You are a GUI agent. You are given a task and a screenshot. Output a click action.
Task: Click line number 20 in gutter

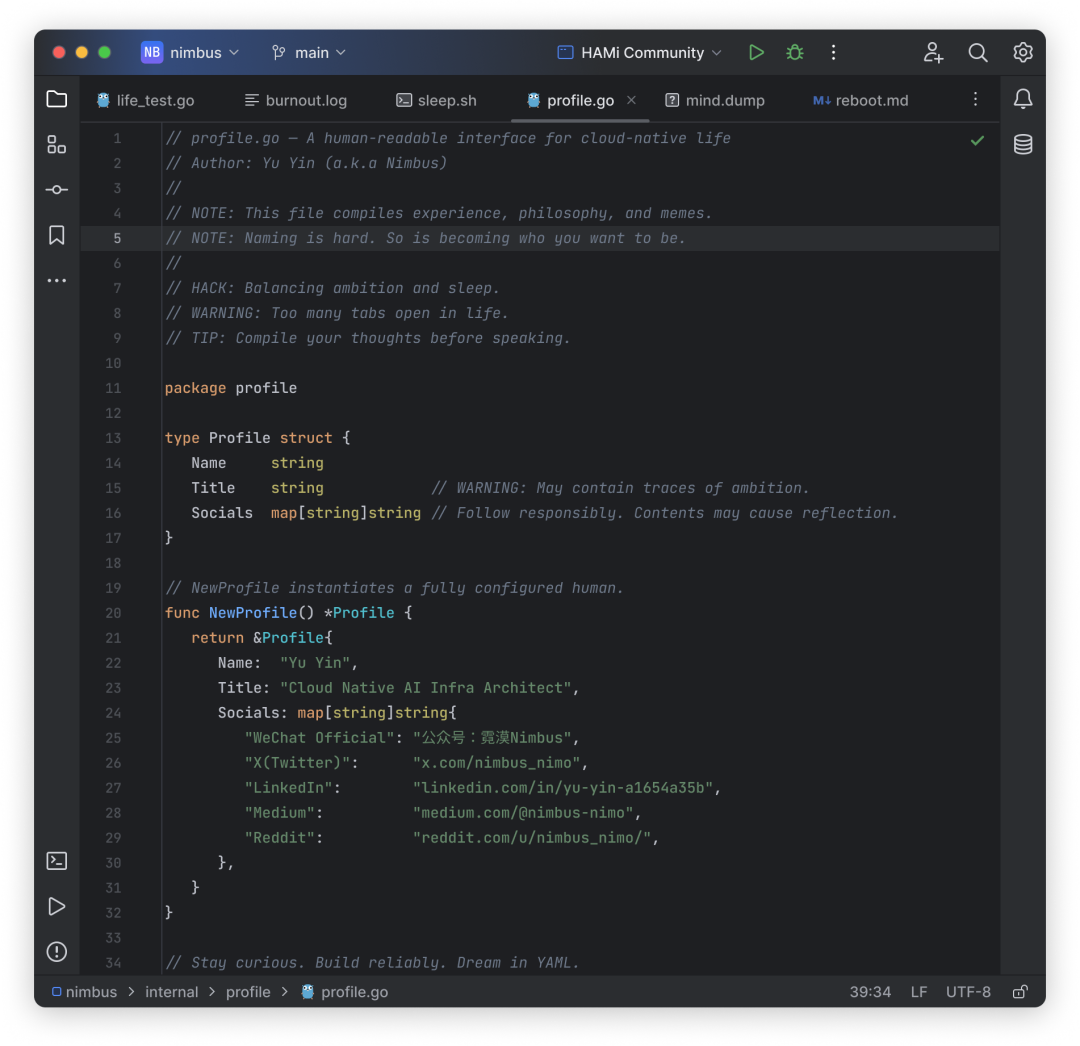[113, 613]
